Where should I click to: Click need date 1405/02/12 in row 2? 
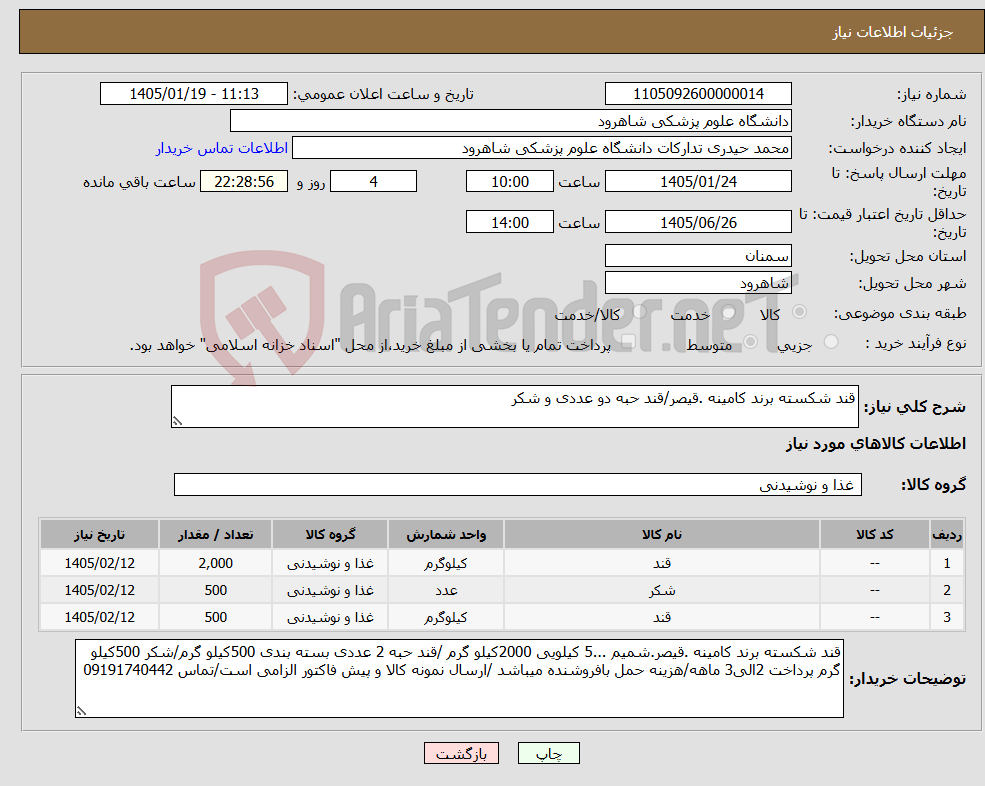pos(99,590)
